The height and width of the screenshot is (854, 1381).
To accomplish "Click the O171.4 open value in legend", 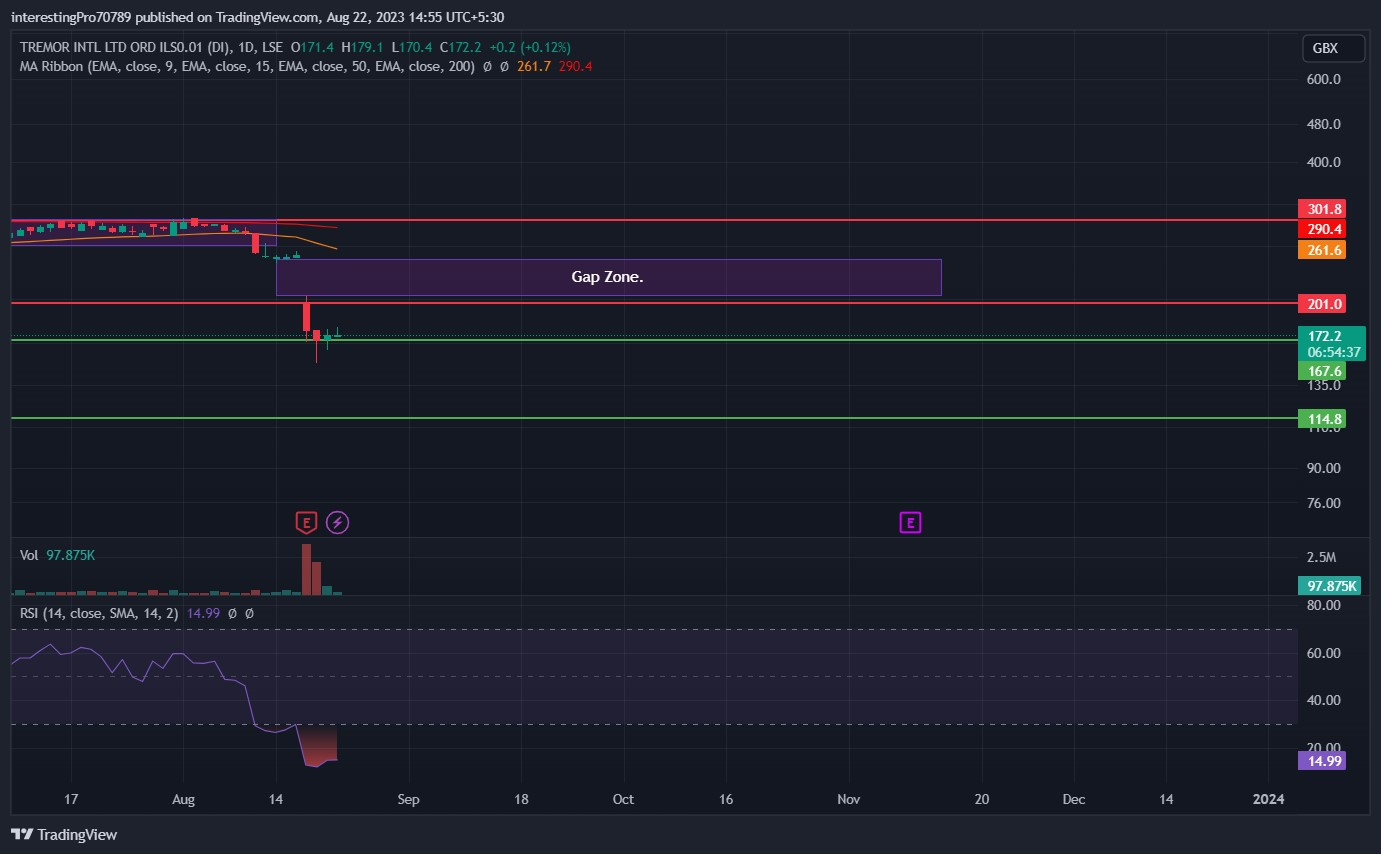I will click(x=310, y=47).
